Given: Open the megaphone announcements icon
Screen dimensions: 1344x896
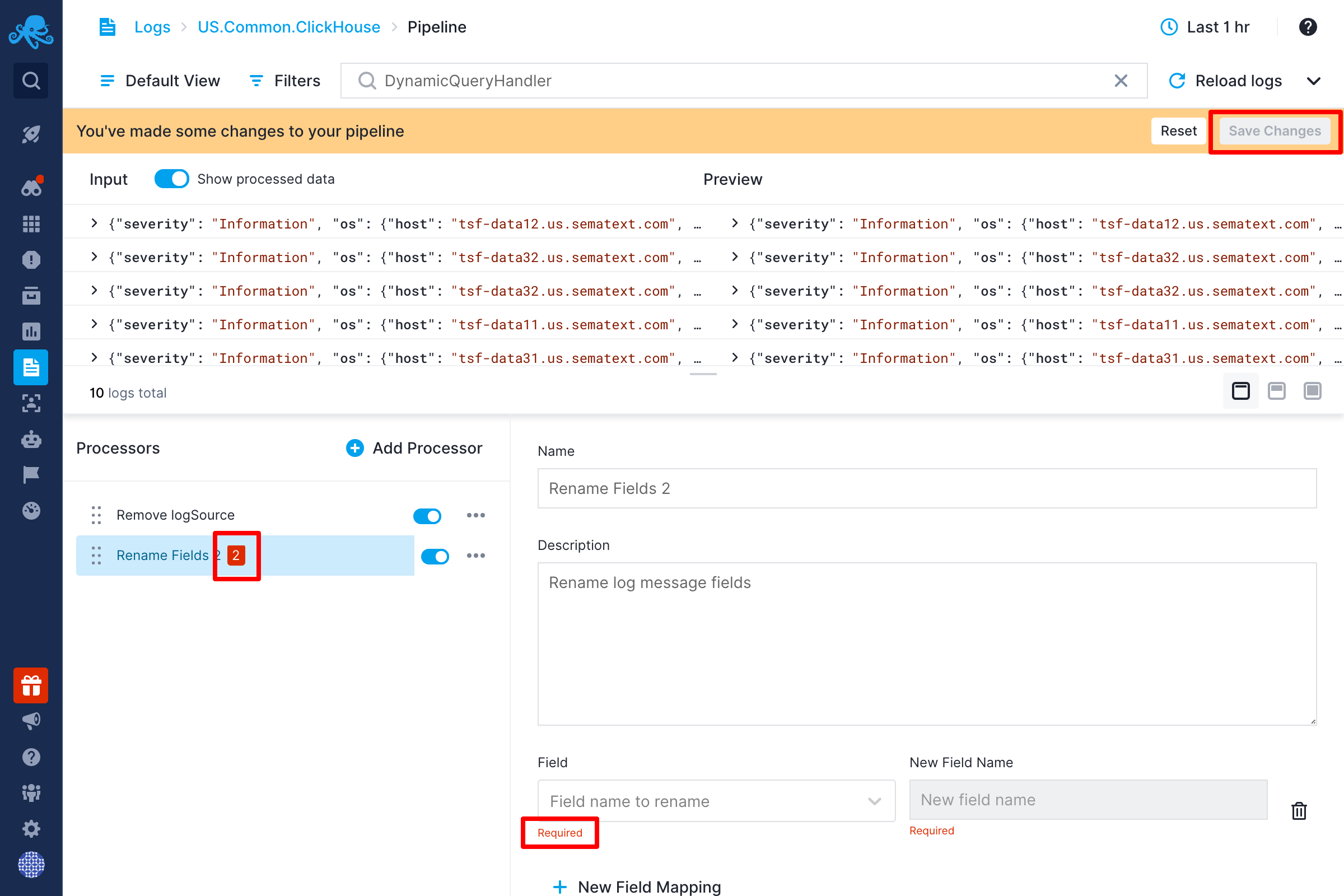Looking at the screenshot, I should tap(31, 721).
